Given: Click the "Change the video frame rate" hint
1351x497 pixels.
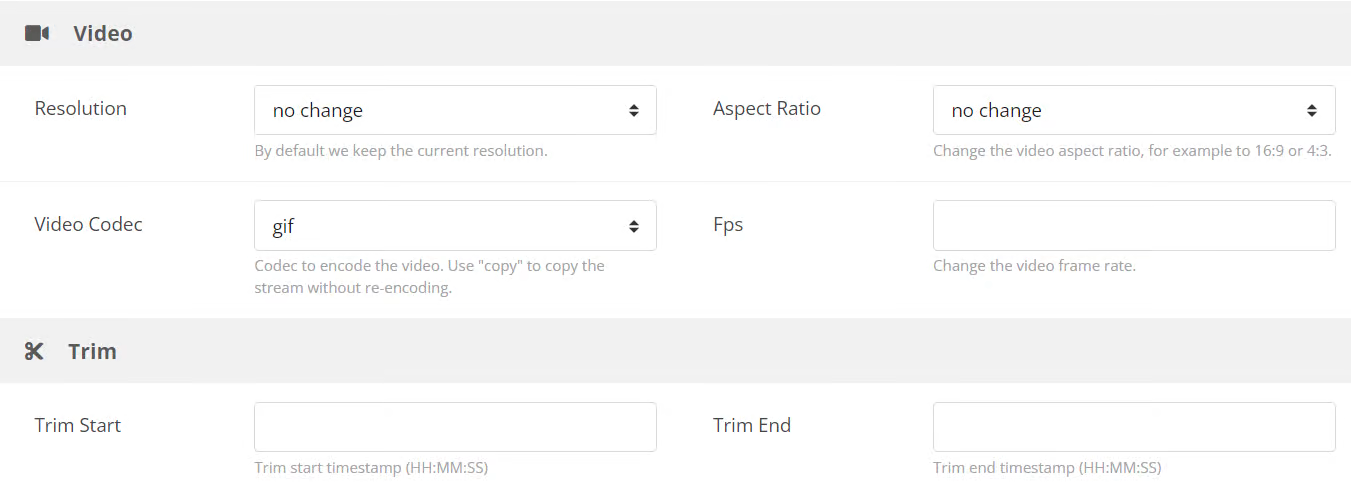Looking at the screenshot, I should pos(1034,266).
